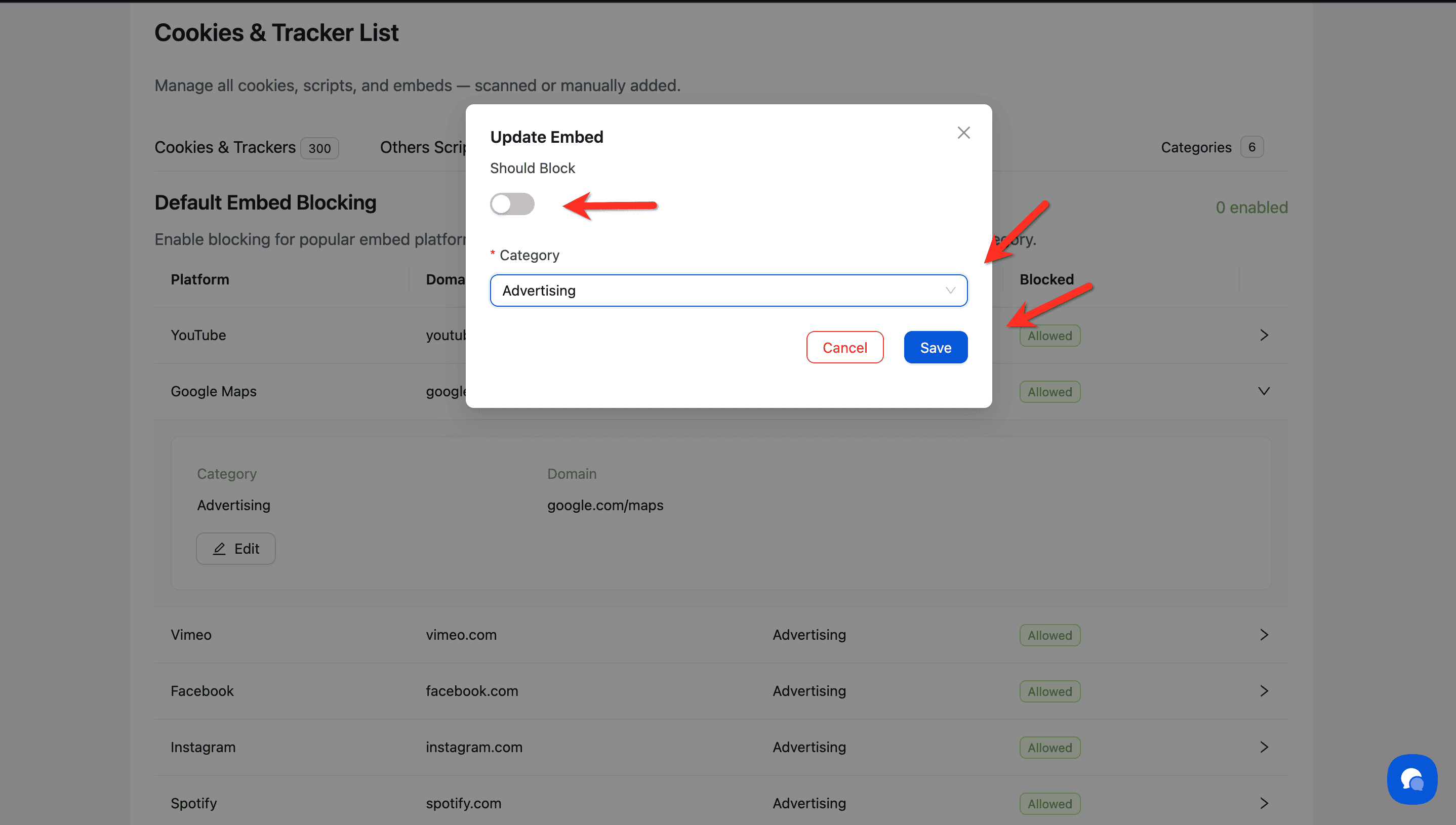Click the dropdown arrow in Category field
The width and height of the screenshot is (1456, 825).
(x=950, y=291)
